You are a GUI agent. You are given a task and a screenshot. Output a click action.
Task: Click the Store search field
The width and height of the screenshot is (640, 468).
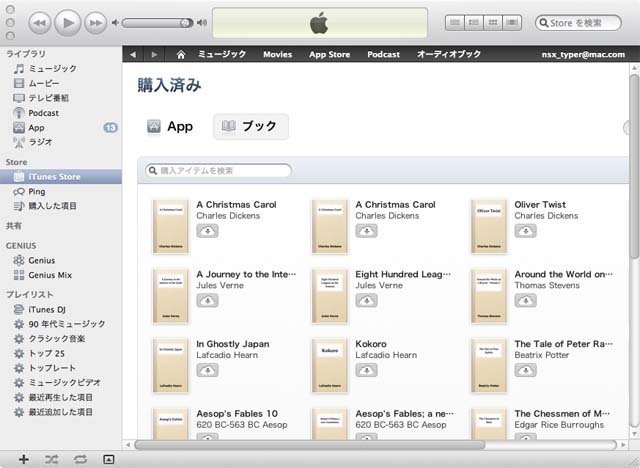pos(578,23)
